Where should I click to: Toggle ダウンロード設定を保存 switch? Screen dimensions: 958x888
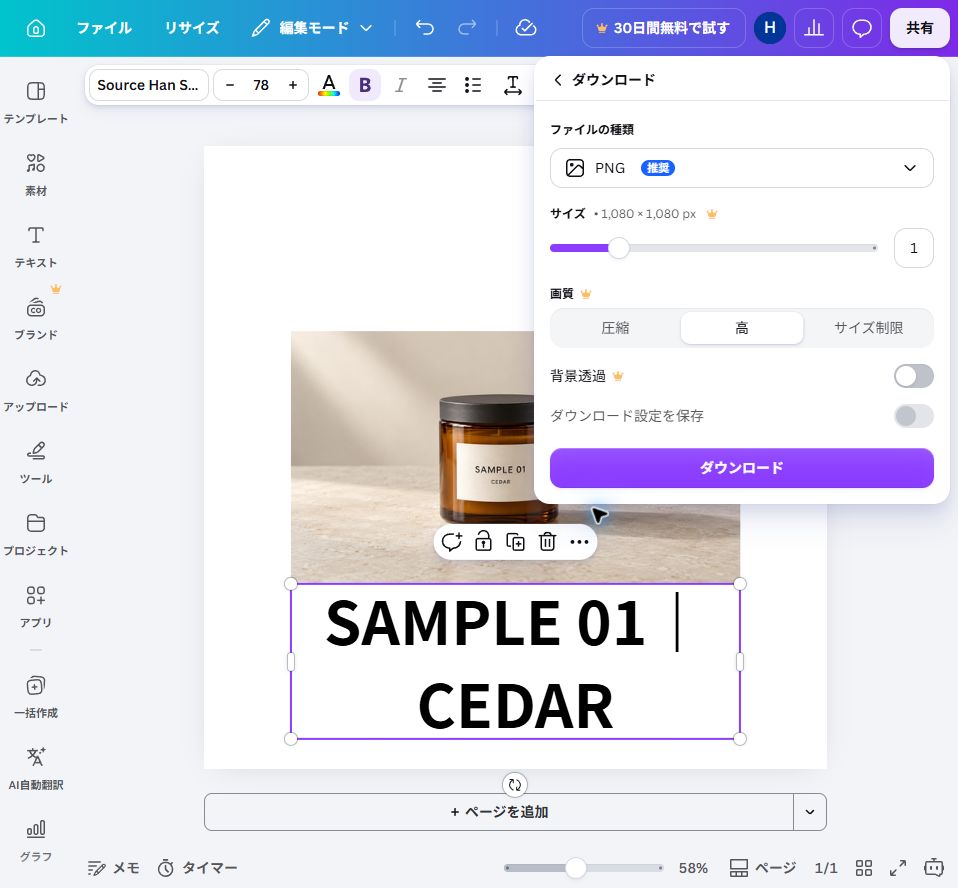point(913,416)
